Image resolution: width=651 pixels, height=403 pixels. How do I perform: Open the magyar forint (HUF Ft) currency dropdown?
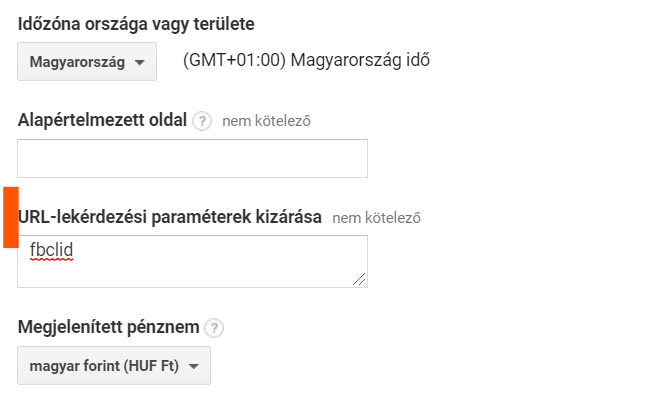[x=114, y=366]
